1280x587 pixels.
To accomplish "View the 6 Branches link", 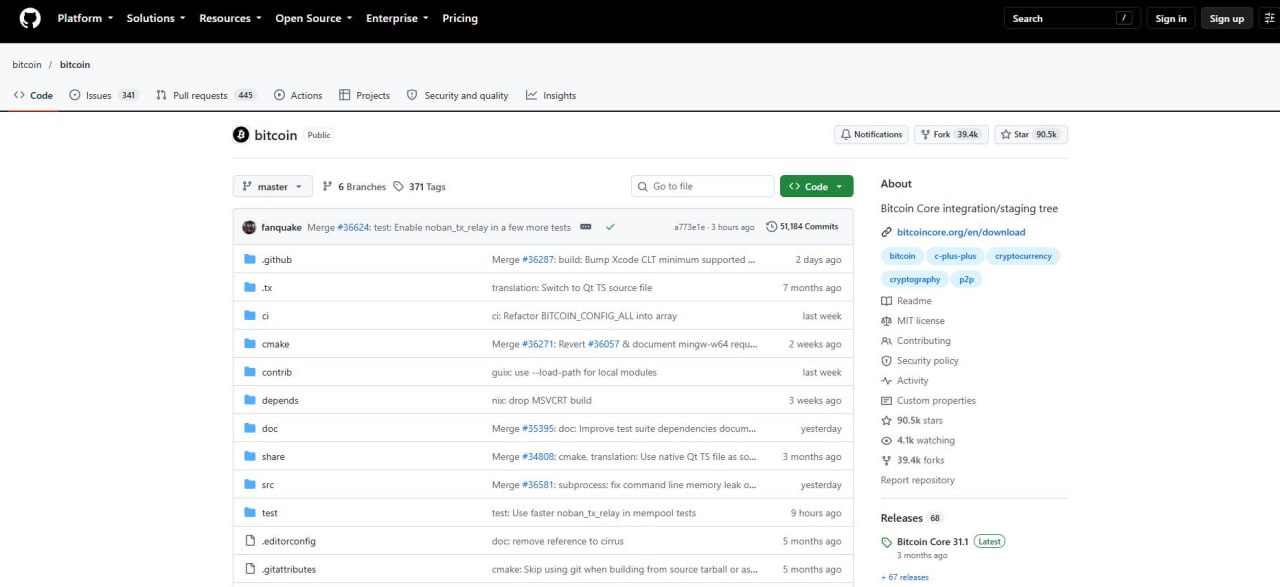I will 354,187.
